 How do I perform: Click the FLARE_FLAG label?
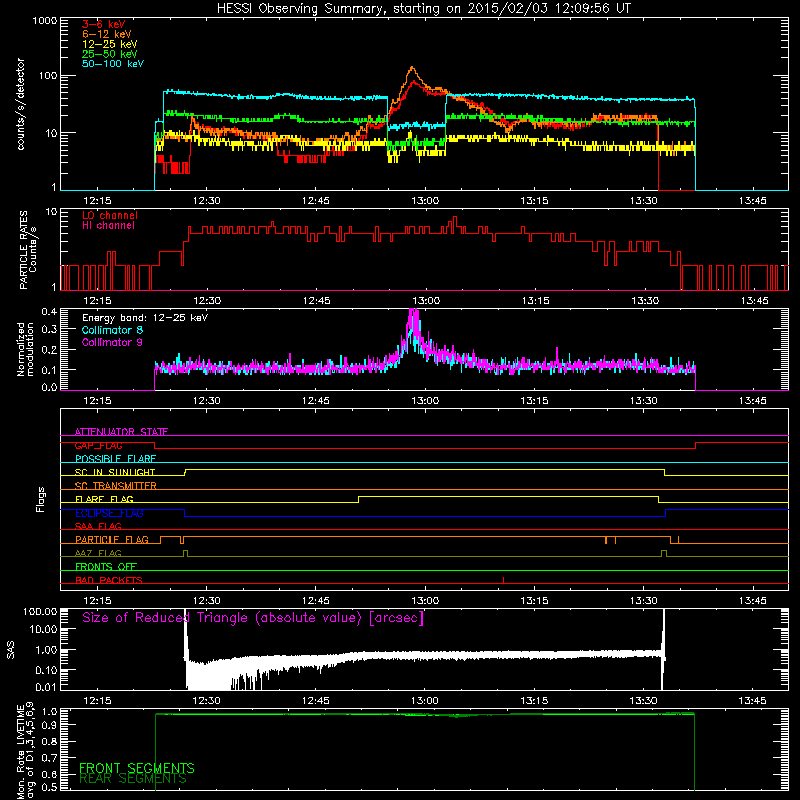point(104,499)
